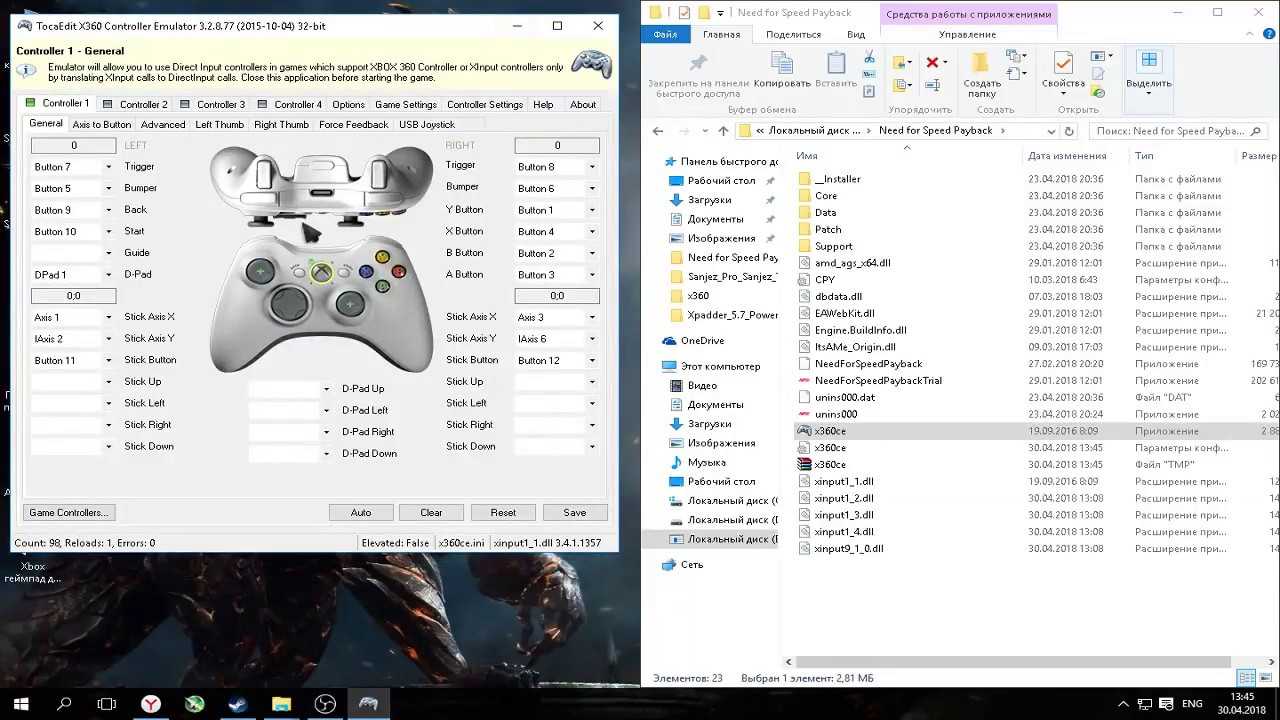The width and height of the screenshot is (1280, 720).
Task: Open the Options tab in x360ce
Action: click(348, 104)
